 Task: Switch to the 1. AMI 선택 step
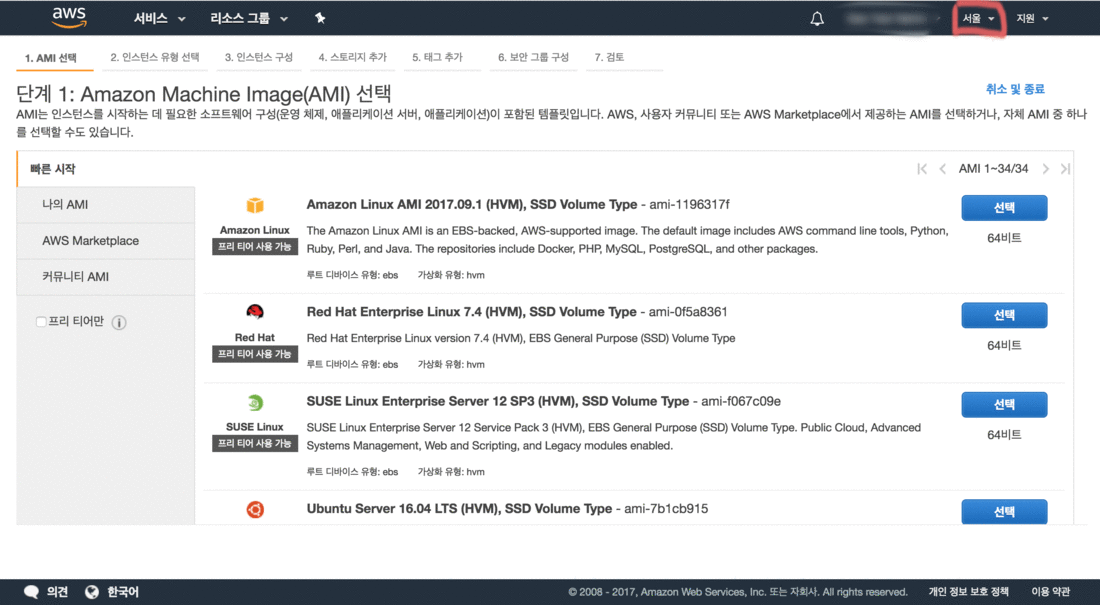coord(51,58)
